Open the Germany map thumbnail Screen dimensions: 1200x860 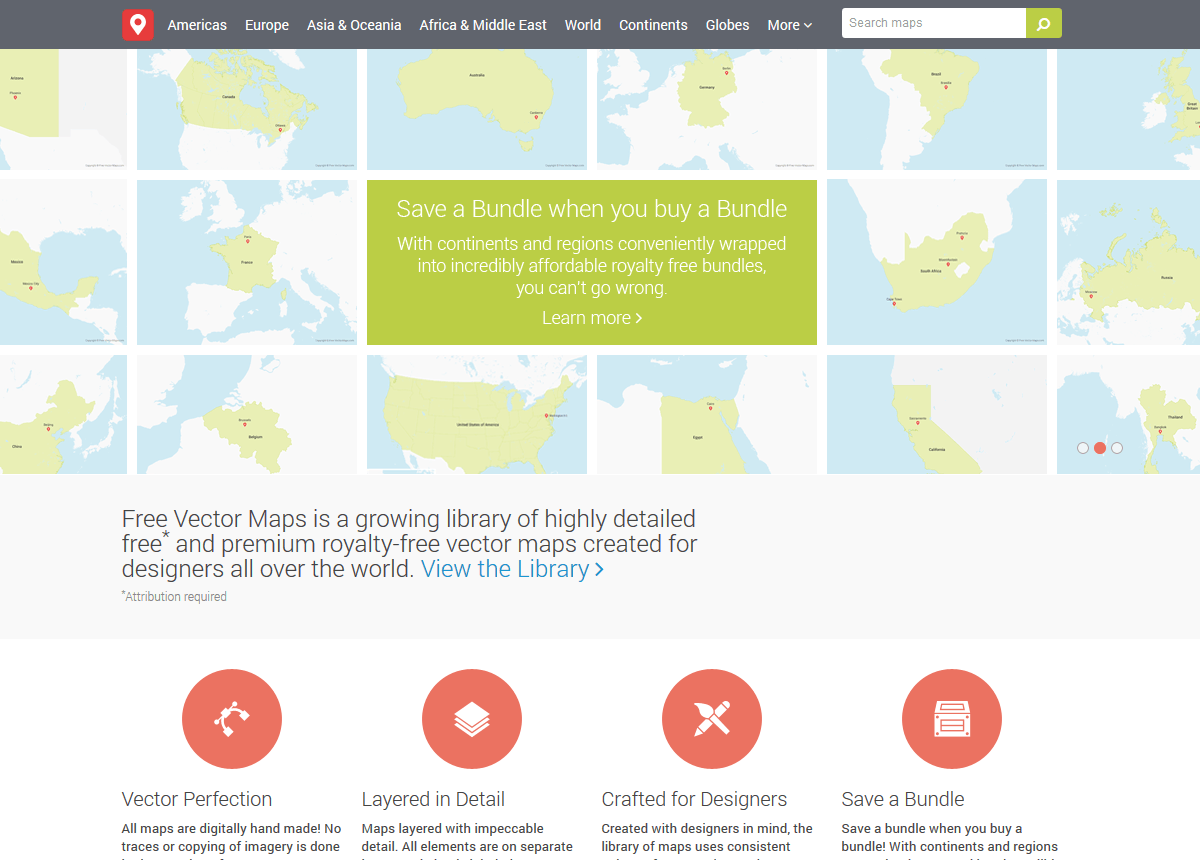click(x=707, y=110)
